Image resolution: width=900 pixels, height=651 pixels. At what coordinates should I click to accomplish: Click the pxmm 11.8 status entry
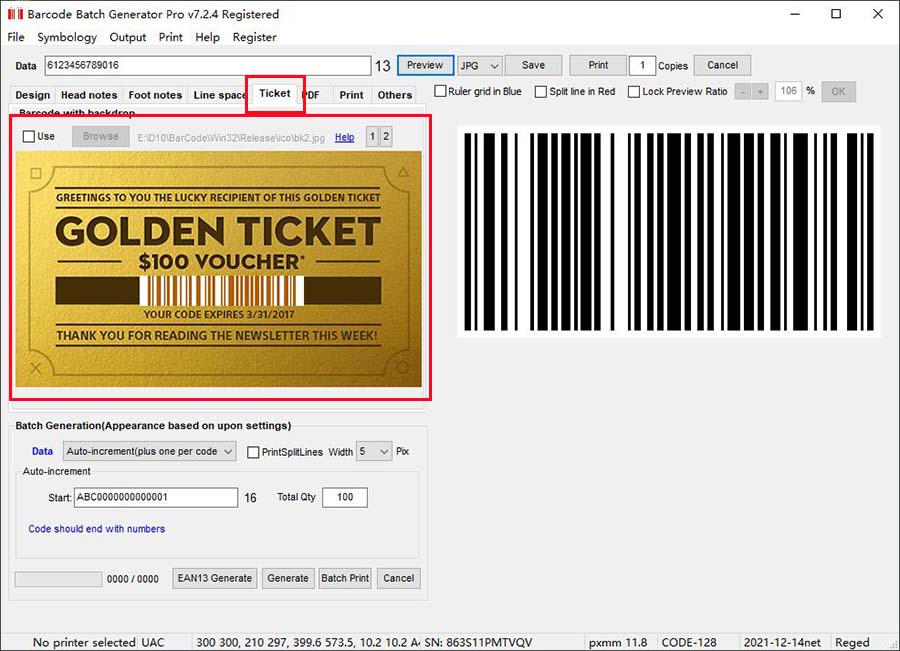618,642
